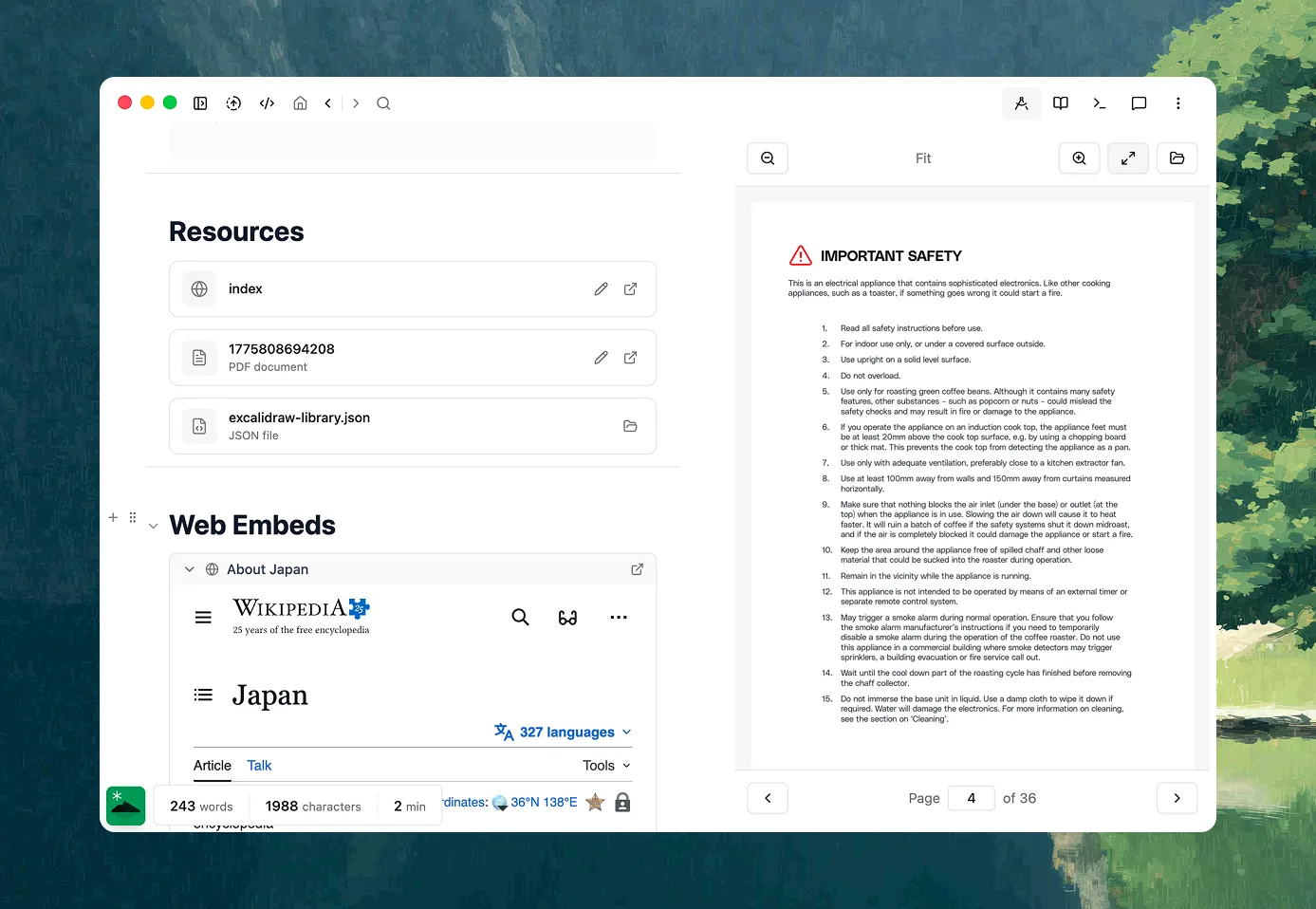
Task: Click the page protection padlock icon
Action: 622,803
